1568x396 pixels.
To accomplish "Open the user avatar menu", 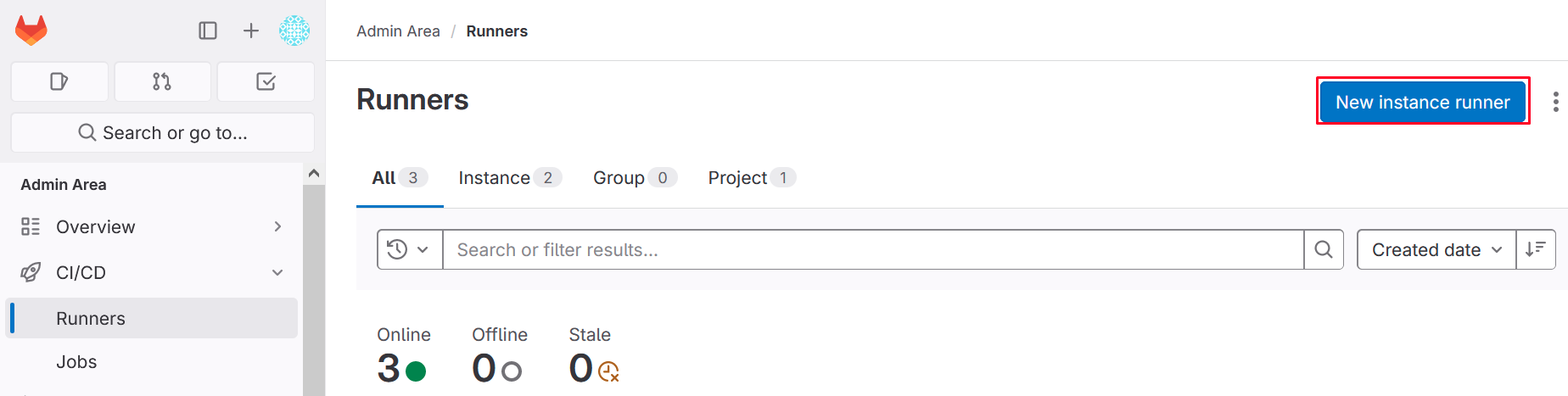I will [x=294, y=31].
